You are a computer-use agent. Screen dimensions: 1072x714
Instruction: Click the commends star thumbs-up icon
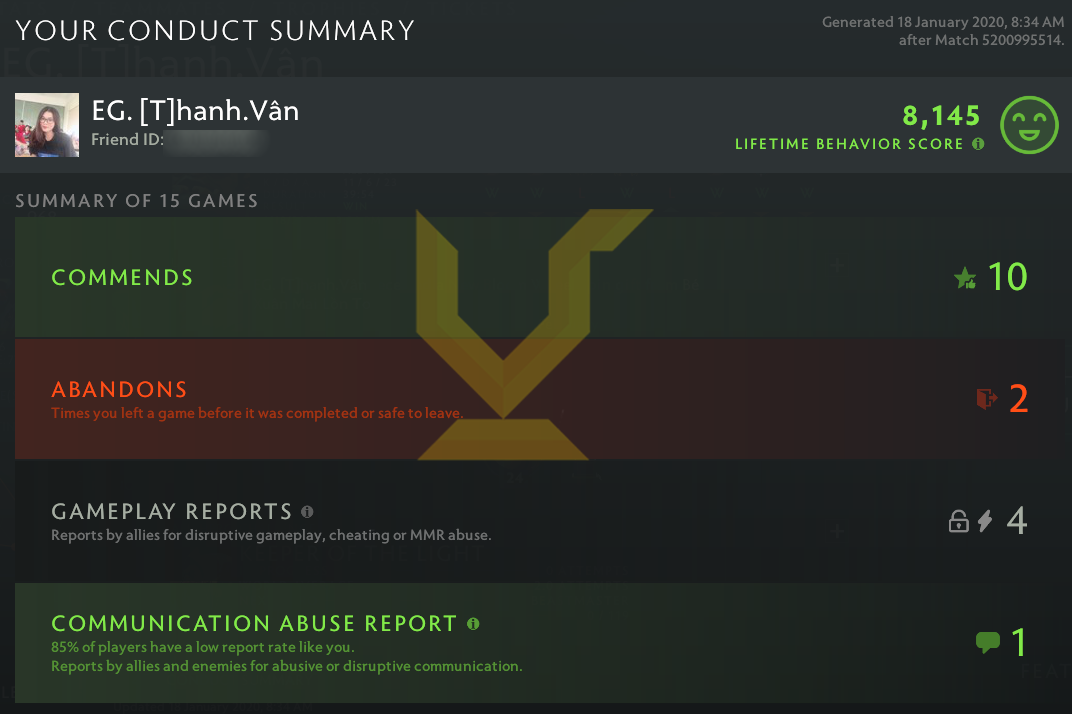pyautogui.click(x=965, y=278)
